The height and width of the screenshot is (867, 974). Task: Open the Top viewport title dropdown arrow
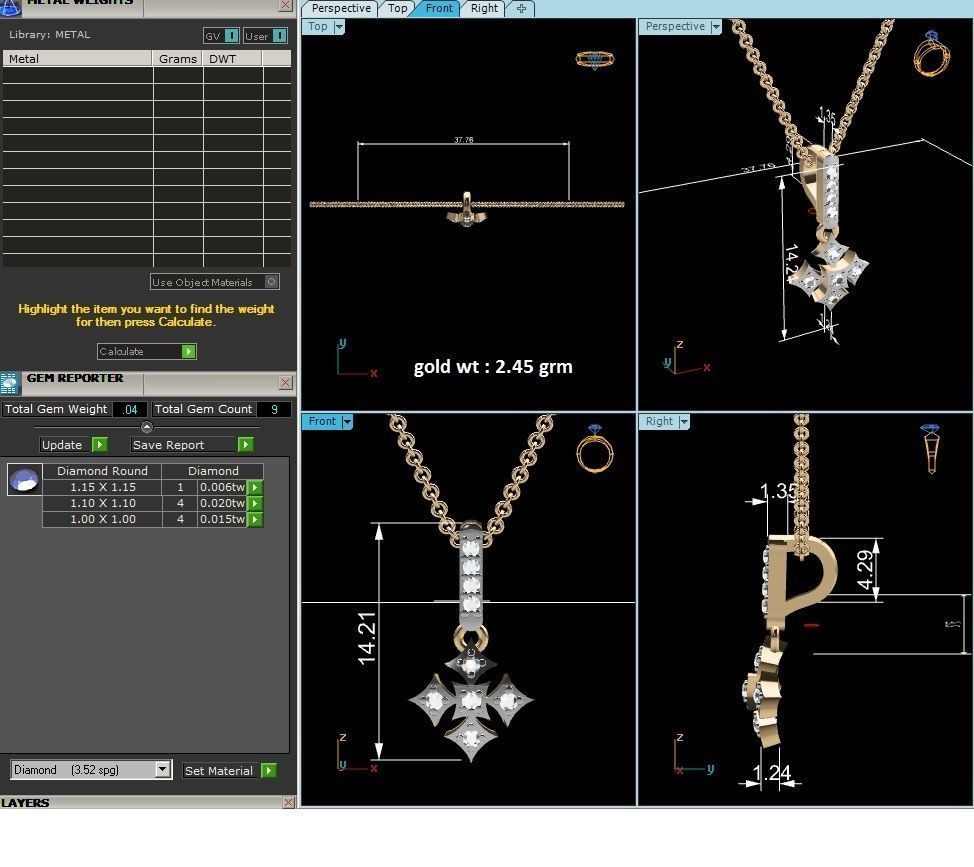(339, 27)
